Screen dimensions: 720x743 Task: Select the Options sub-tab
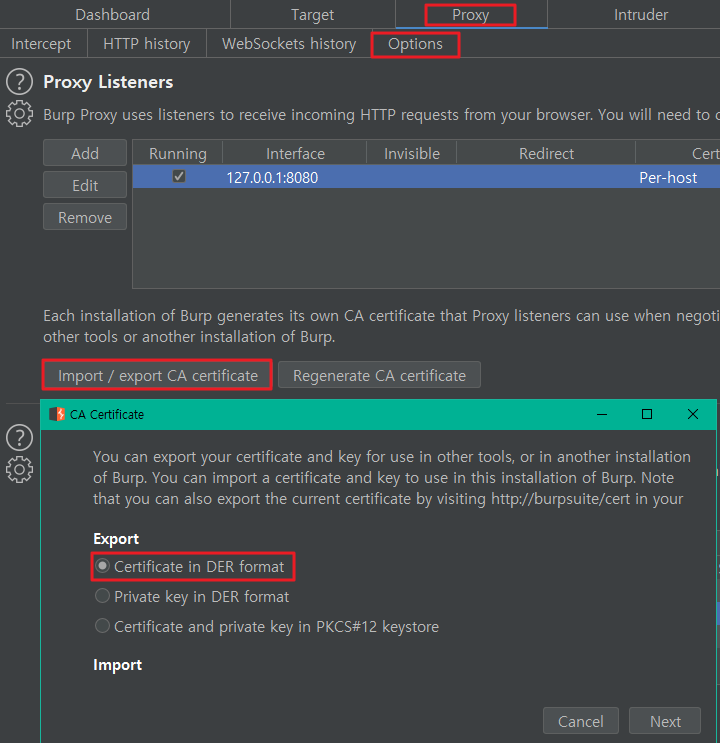click(x=415, y=44)
